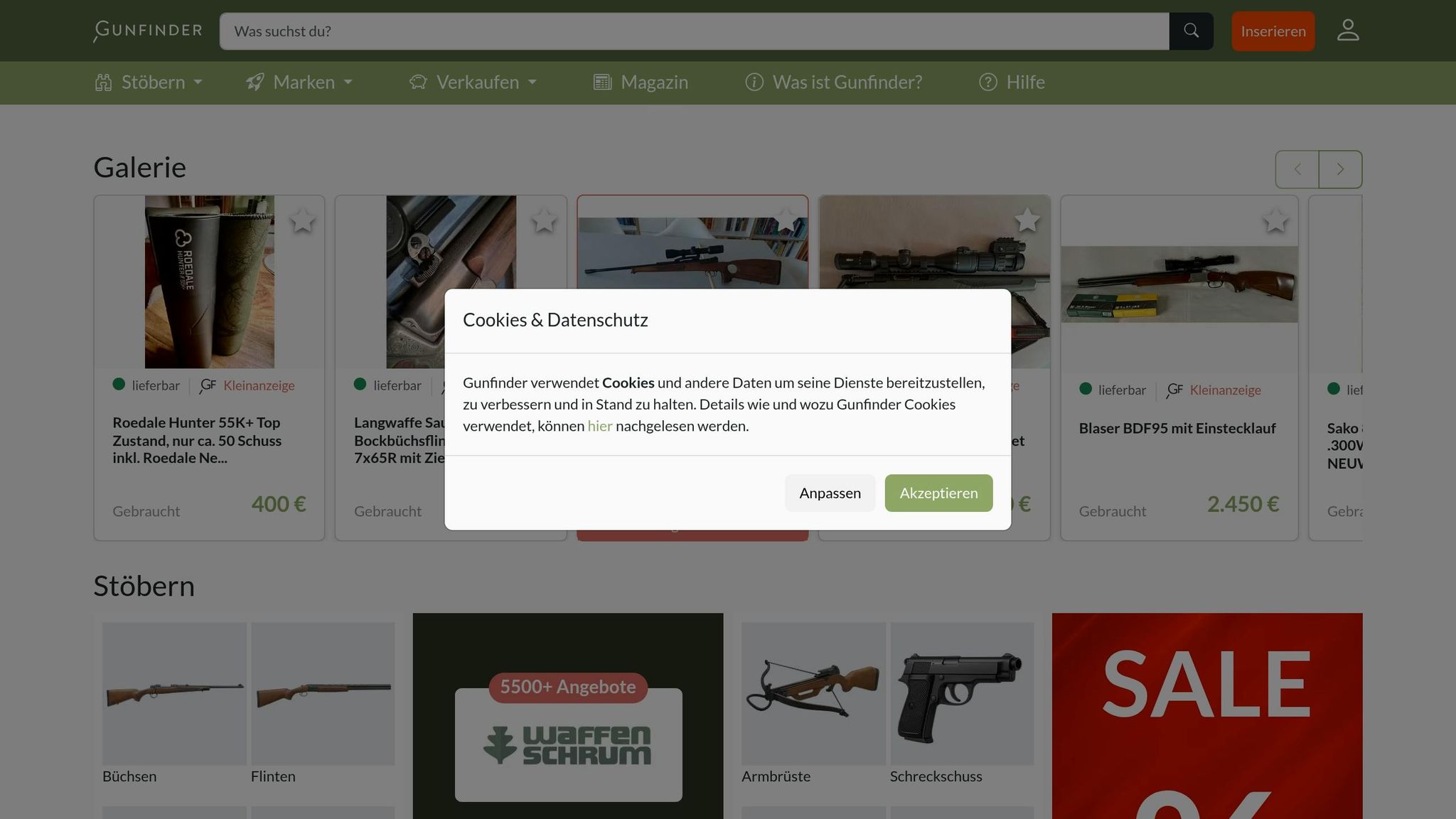Image resolution: width=1456 pixels, height=819 pixels.
Task: Favorite the Langwaffe Sauer Bockbüchsflinte listing
Action: [545, 221]
